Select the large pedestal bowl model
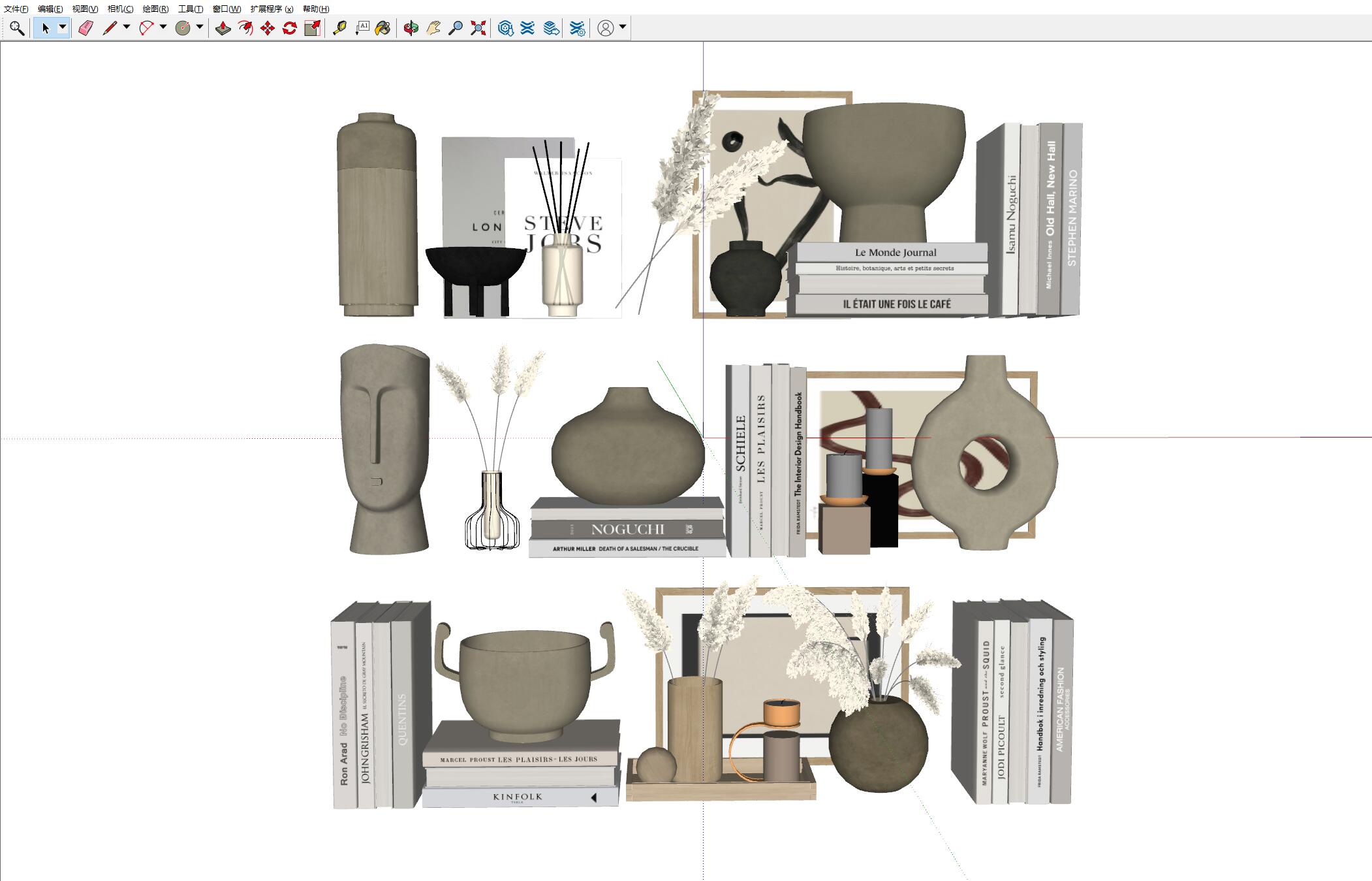Viewport: 1372px width, 881px height. [884, 173]
